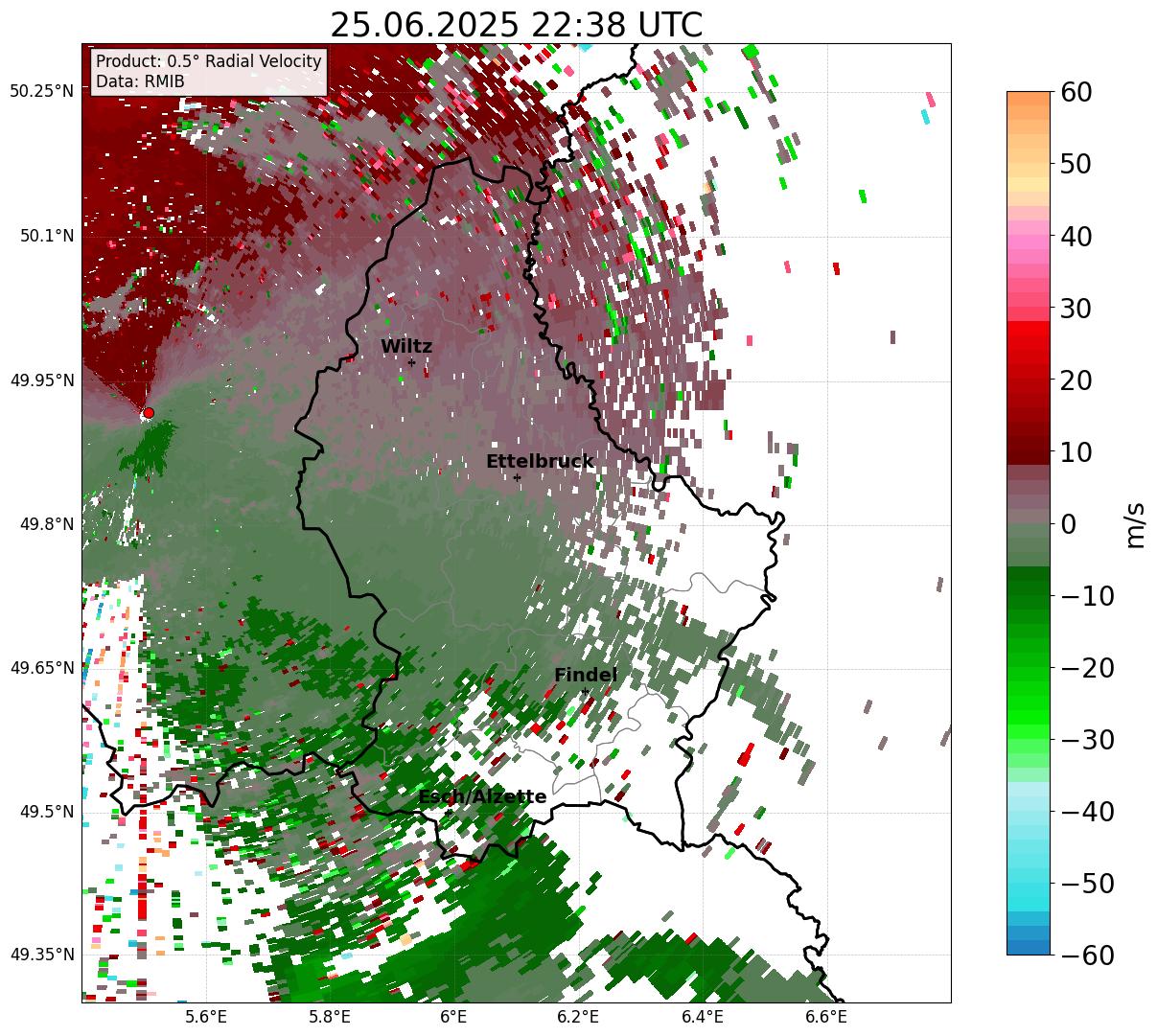Select the Findel location label

[586, 676]
